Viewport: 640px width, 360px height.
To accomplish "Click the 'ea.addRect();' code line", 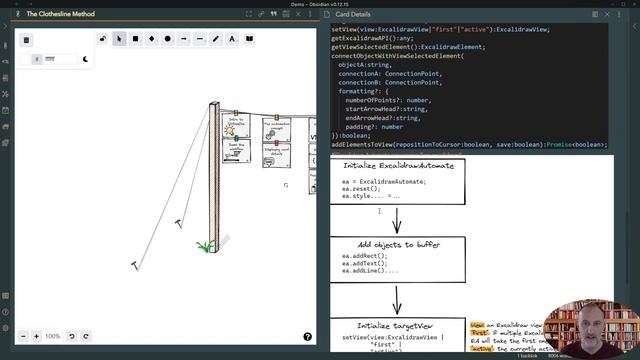I will pos(364,256).
